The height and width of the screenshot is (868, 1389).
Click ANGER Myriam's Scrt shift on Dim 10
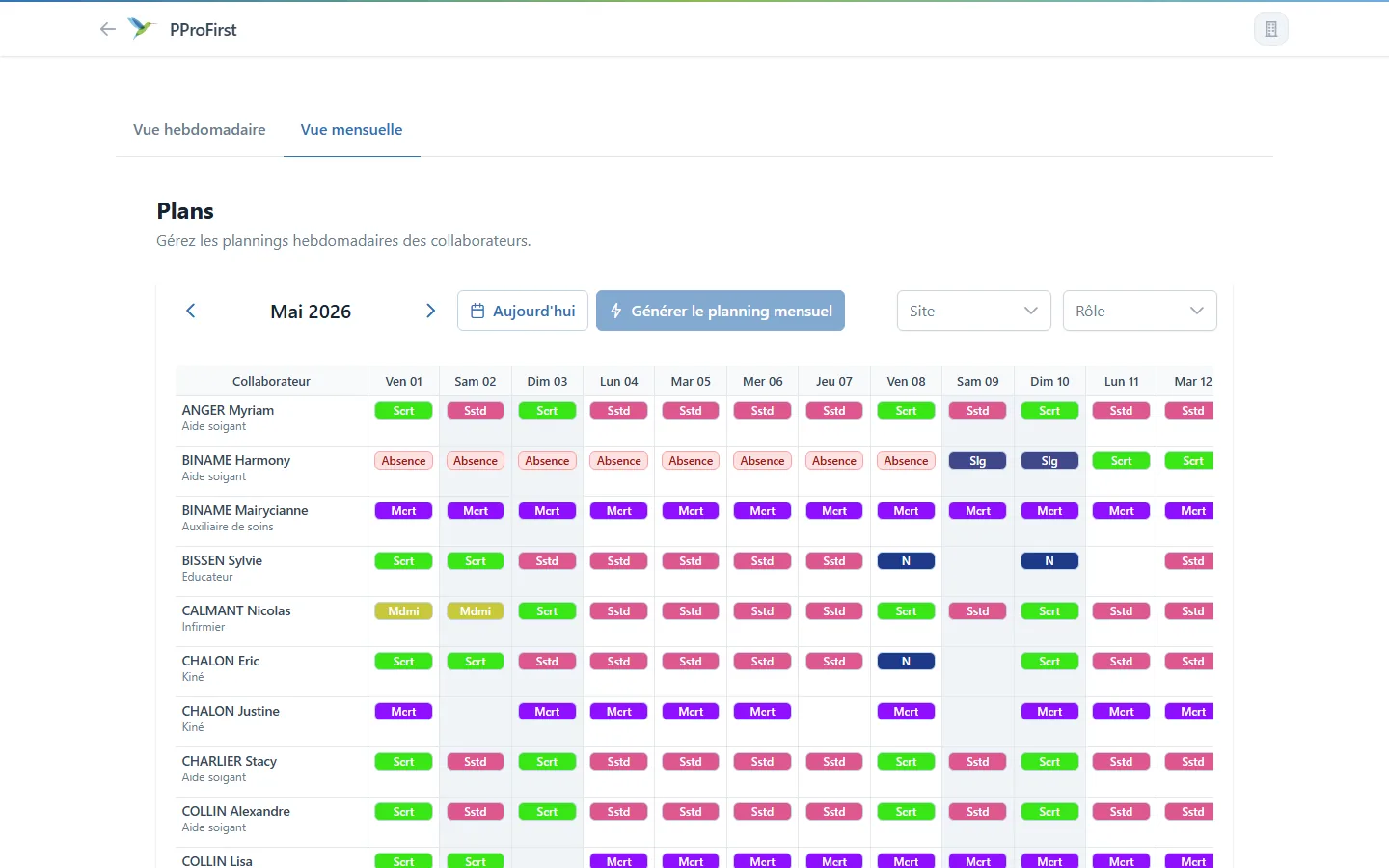1049,411
